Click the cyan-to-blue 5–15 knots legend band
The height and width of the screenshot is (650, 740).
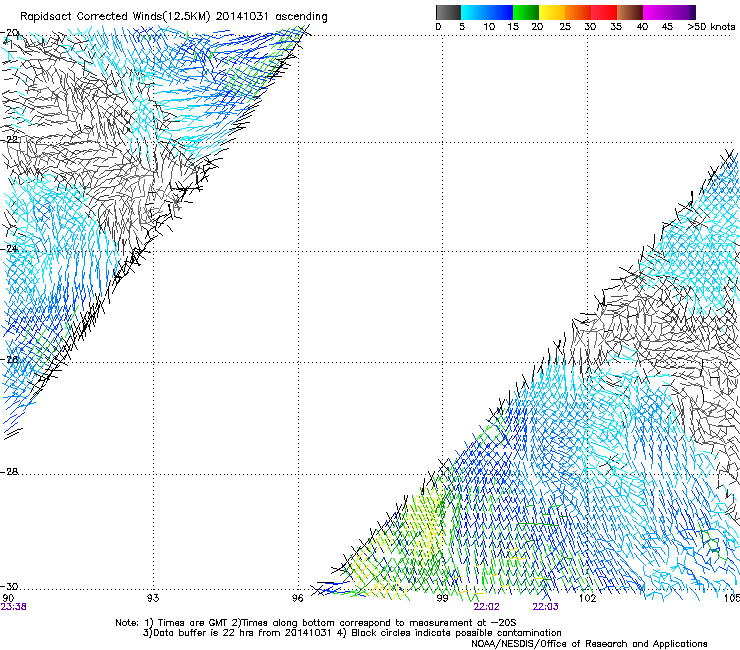tap(487, 12)
